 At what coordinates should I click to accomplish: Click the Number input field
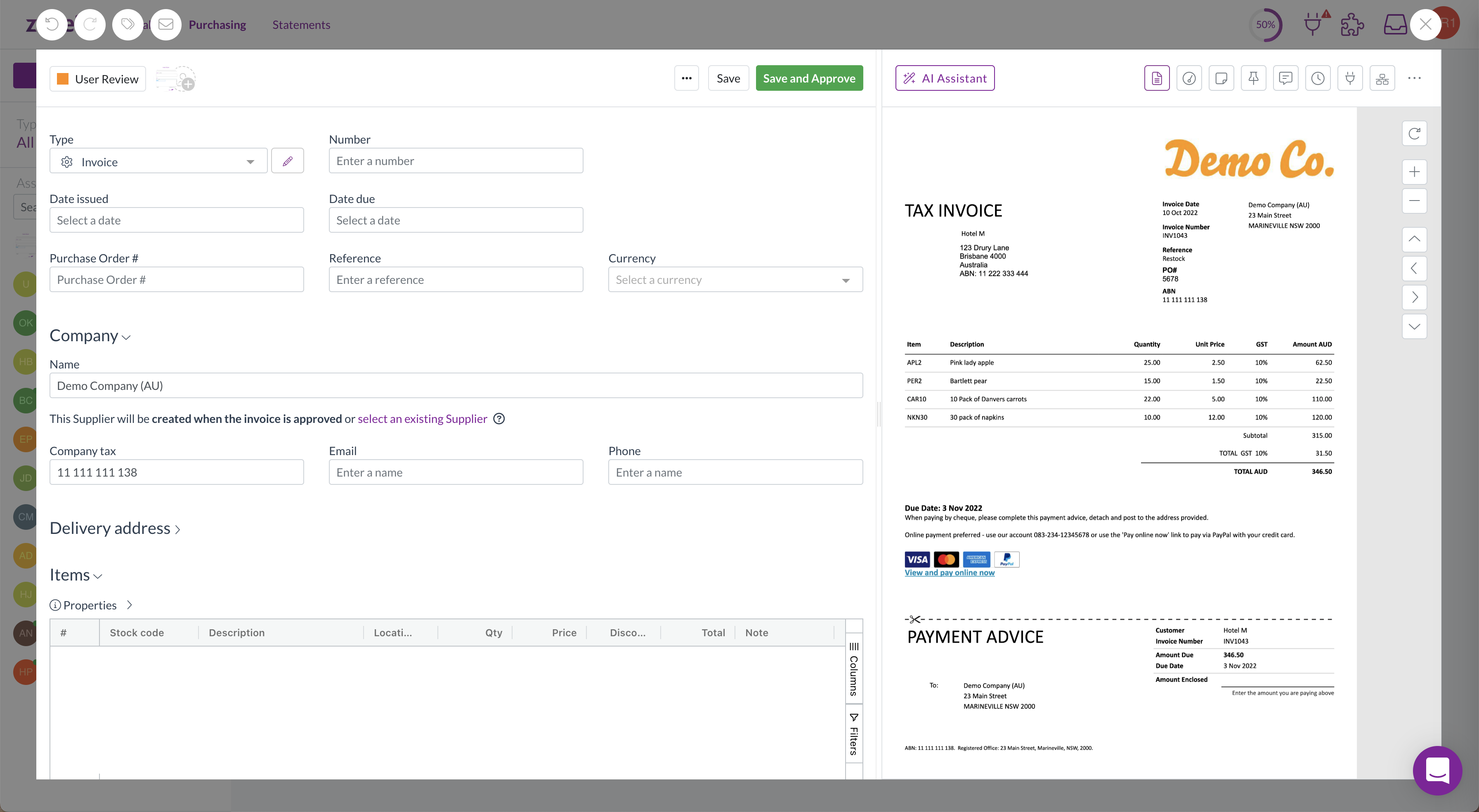click(456, 161)
